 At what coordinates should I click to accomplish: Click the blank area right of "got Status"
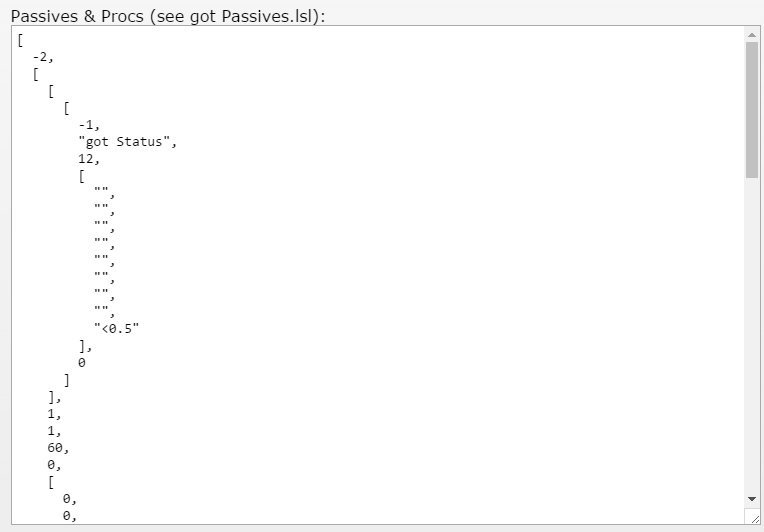point(400,141)
